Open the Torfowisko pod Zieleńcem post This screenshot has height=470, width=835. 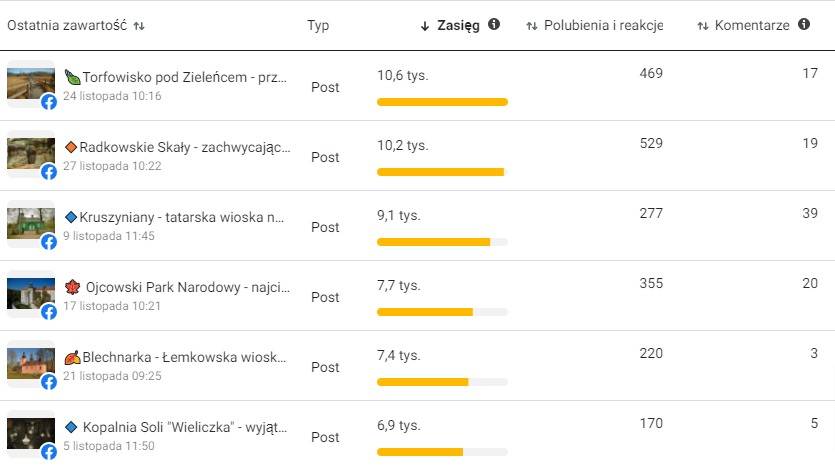tap(184, 77)
